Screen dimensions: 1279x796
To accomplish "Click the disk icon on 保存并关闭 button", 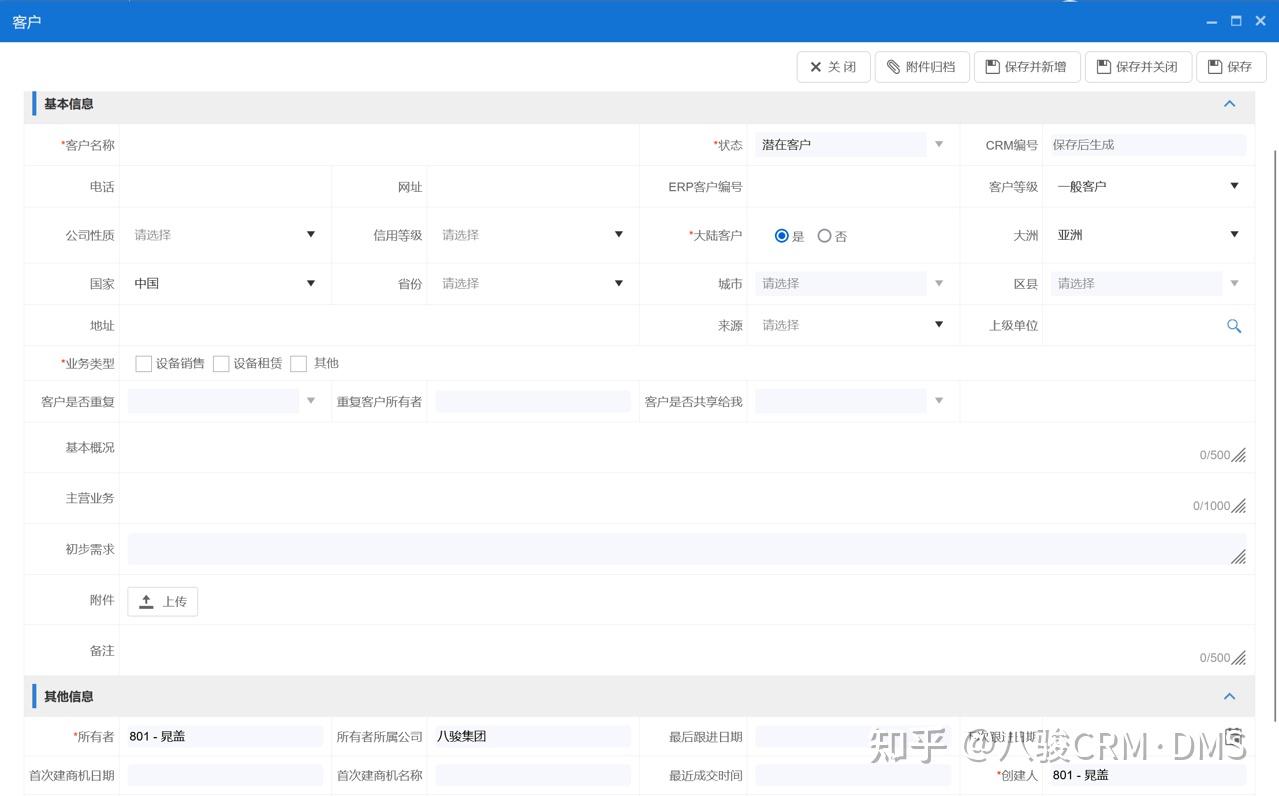I will (1101, 67).
